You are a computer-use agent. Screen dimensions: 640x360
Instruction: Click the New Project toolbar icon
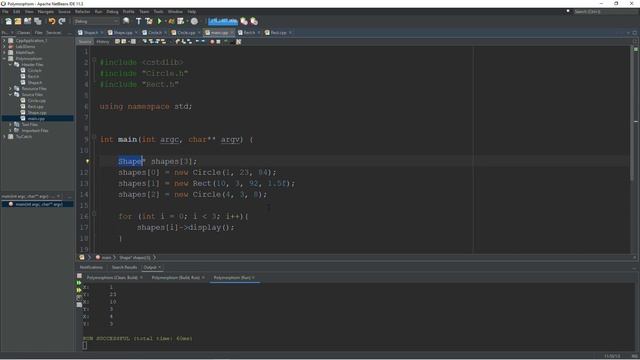[18, 21]
